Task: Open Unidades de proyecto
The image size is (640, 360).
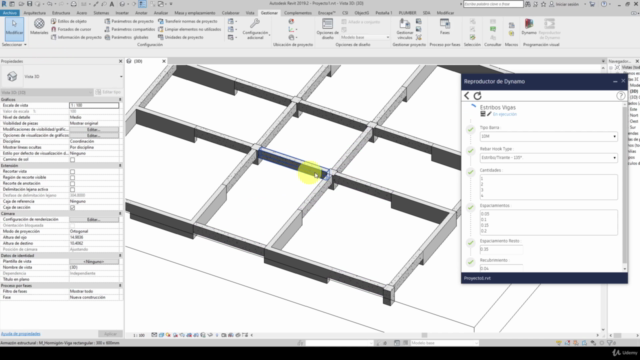Action: (180, 37)
